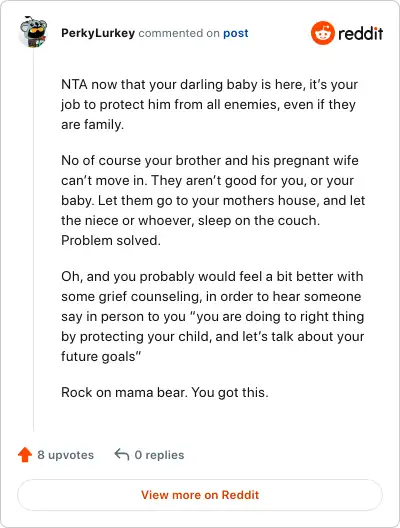
Task: Click the reply arrow icon
Action: (x=122, y=454)
